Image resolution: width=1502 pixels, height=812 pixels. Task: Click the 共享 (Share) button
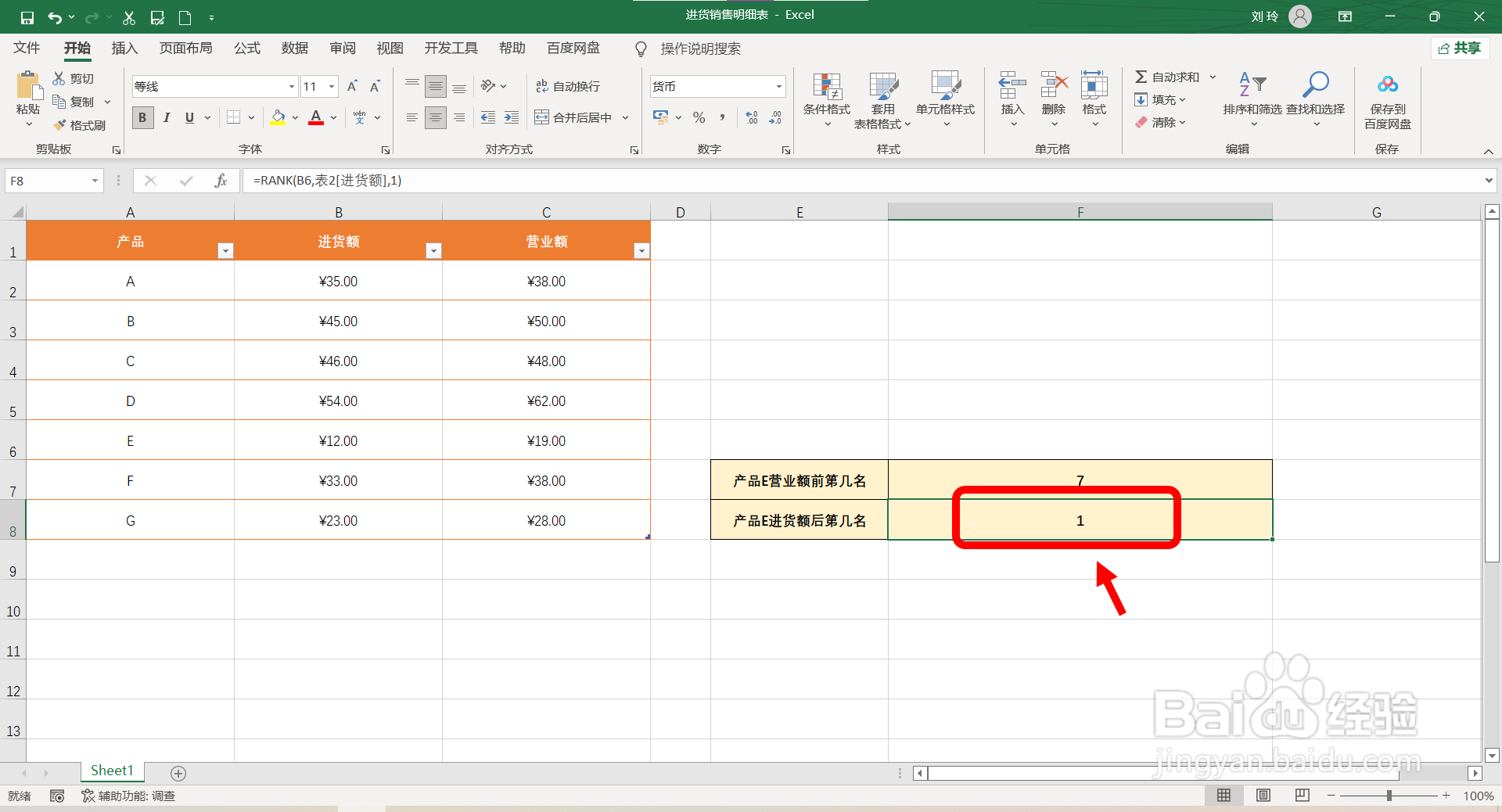[x=1460, y=49]
